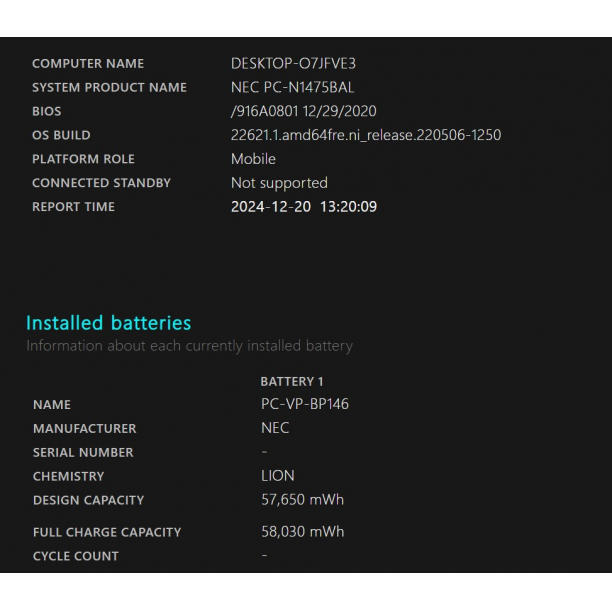The height and width of the screenshot is (612, 612).
Task: Click the subtitle Information about each currently installed battery
Action: tap(189, 346)
